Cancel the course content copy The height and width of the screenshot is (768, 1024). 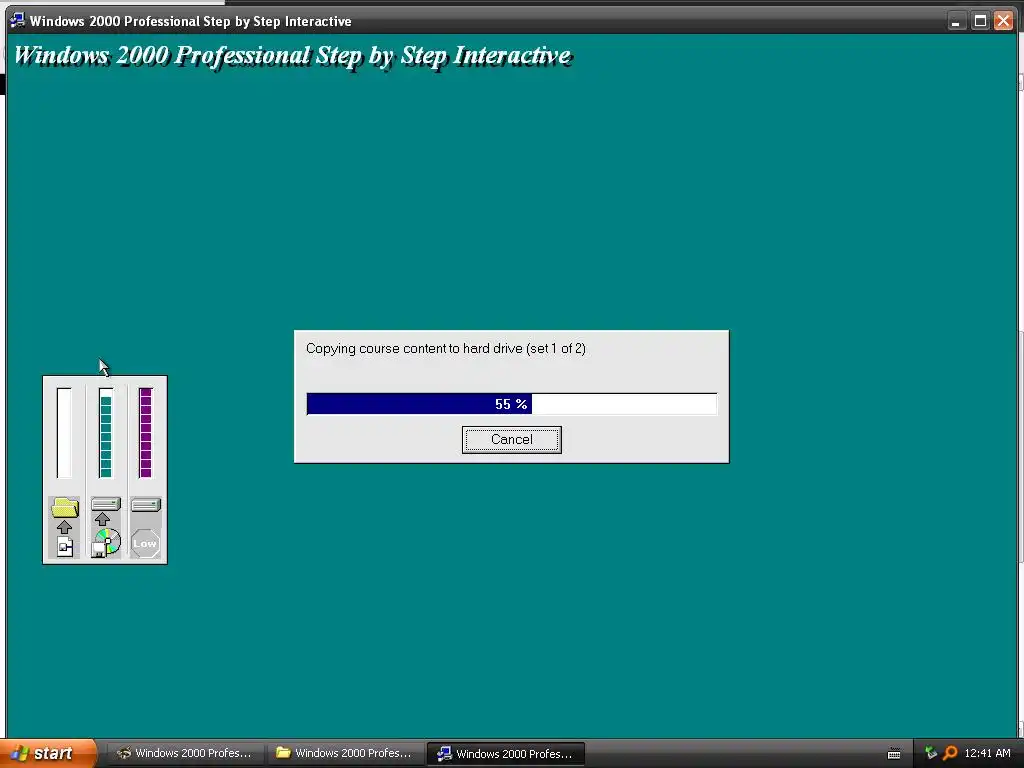(511, 440)
